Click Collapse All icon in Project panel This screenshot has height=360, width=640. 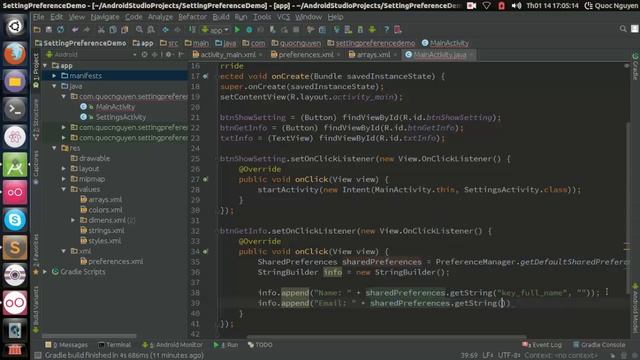pos(155,54)
